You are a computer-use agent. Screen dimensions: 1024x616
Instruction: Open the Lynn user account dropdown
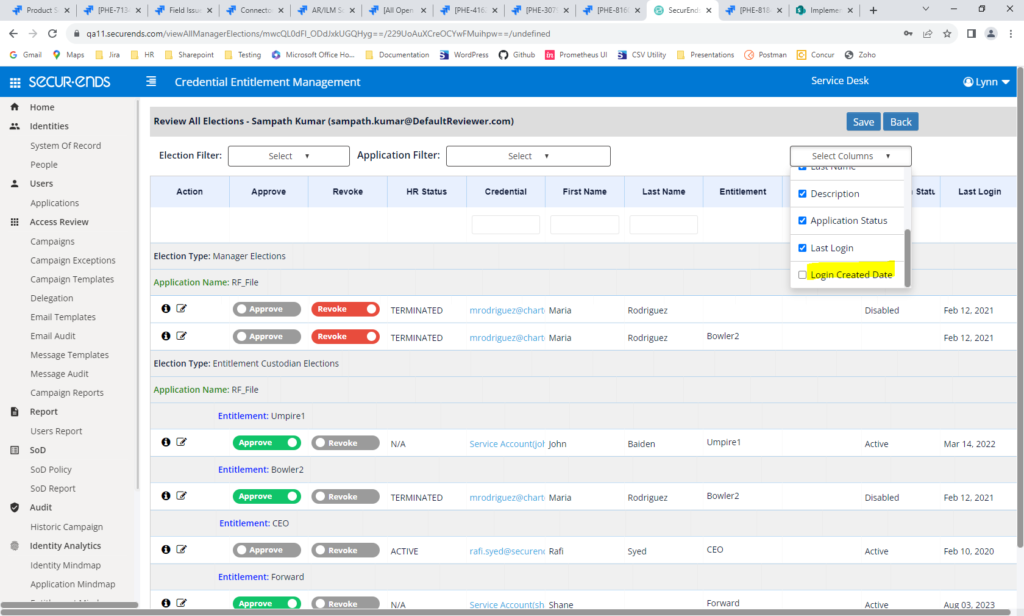986,82
